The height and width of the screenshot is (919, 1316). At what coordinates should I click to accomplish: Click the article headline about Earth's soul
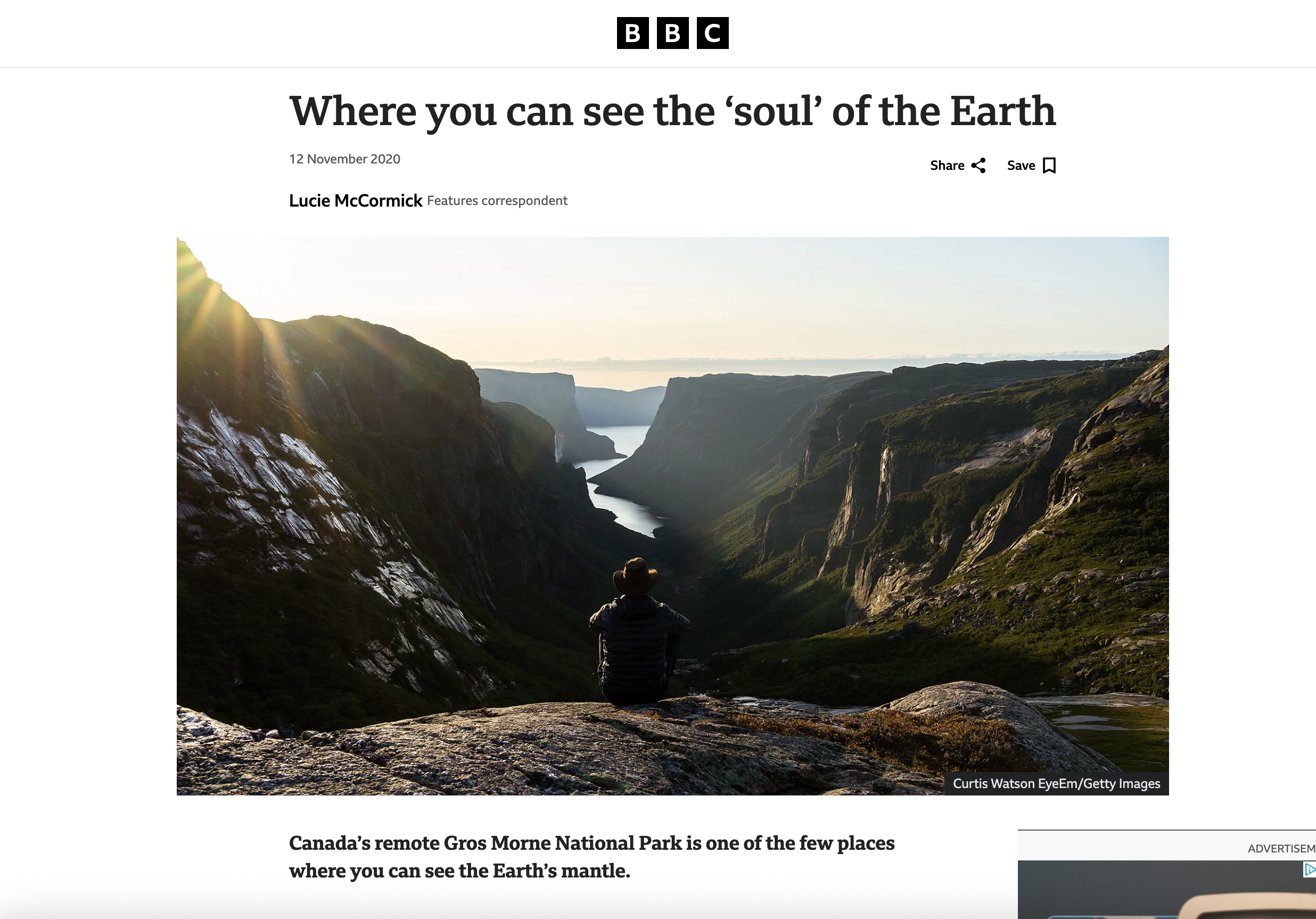(x=672, y=111)
